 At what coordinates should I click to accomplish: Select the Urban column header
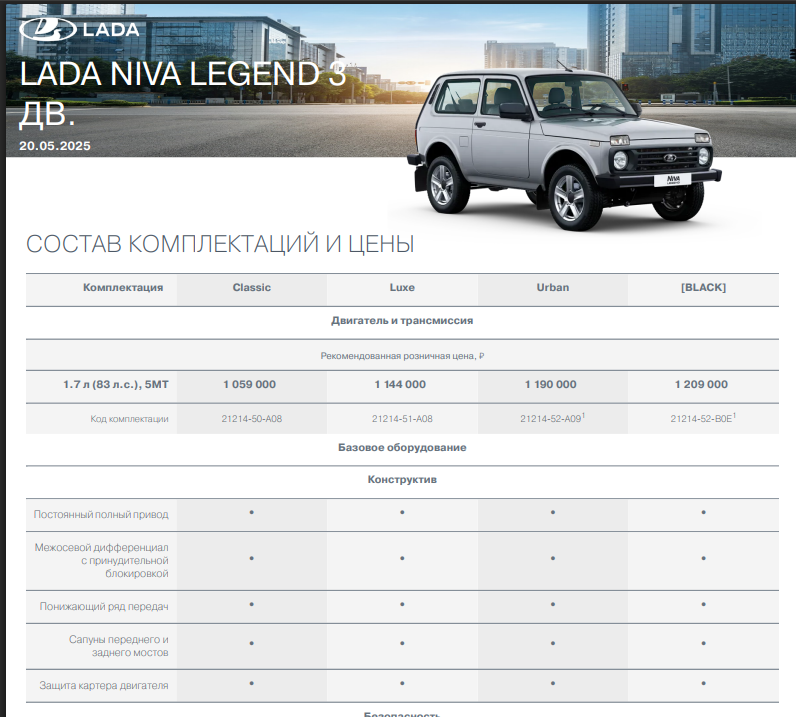[552, 288]
